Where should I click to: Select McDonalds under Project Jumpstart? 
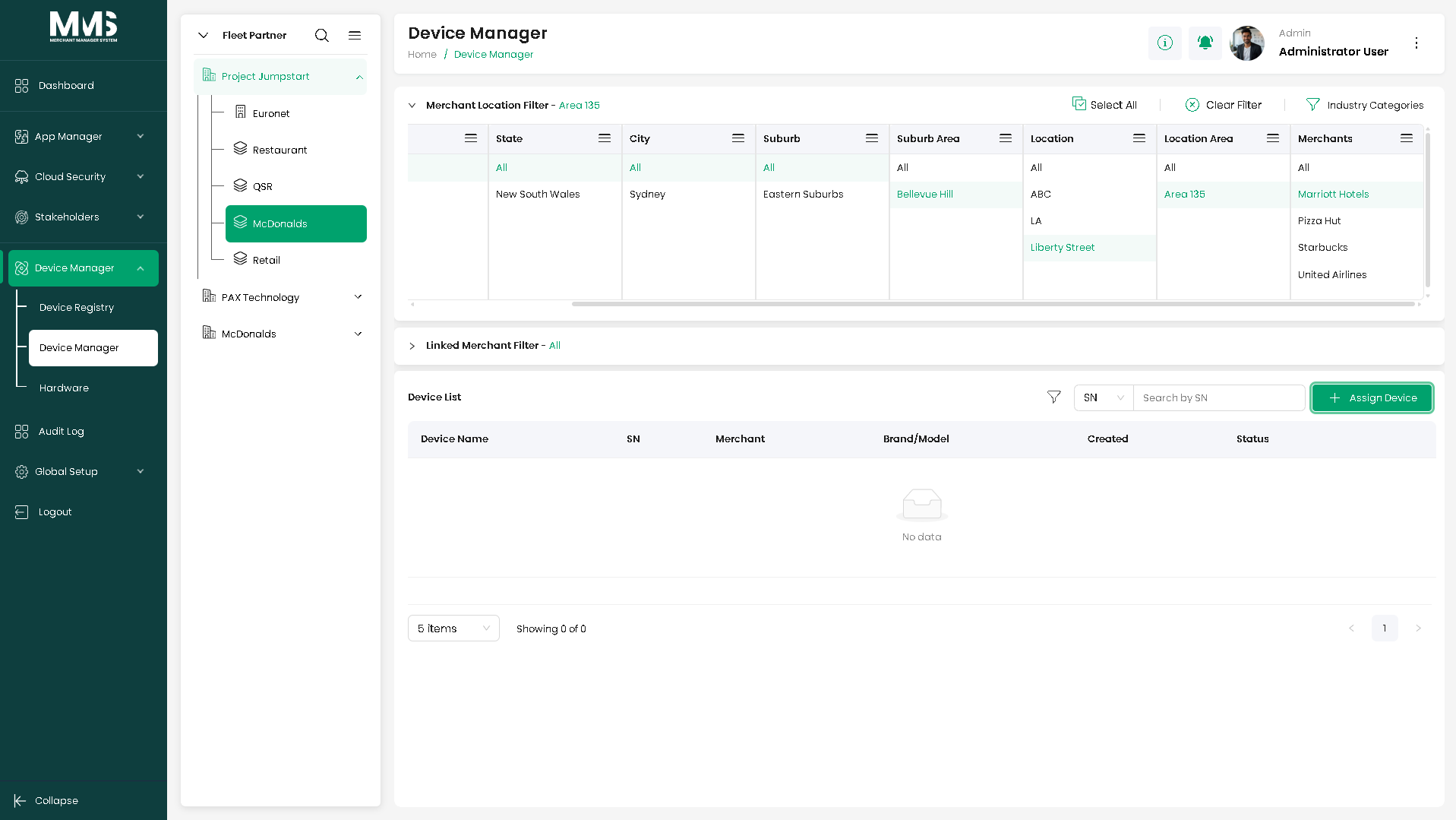(296, 224)
